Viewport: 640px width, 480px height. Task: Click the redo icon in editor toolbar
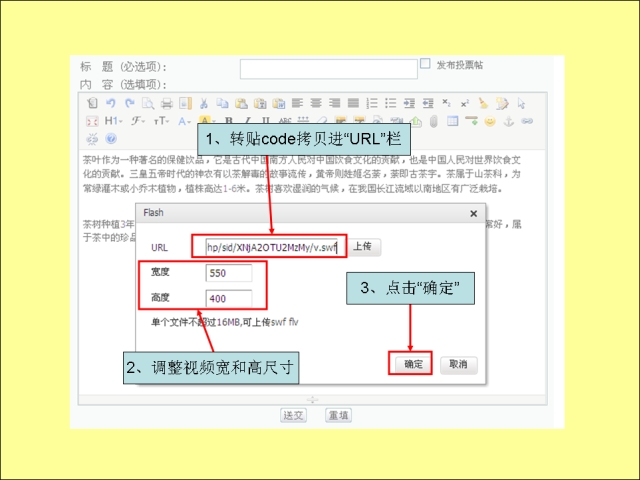tap(128, 103)
